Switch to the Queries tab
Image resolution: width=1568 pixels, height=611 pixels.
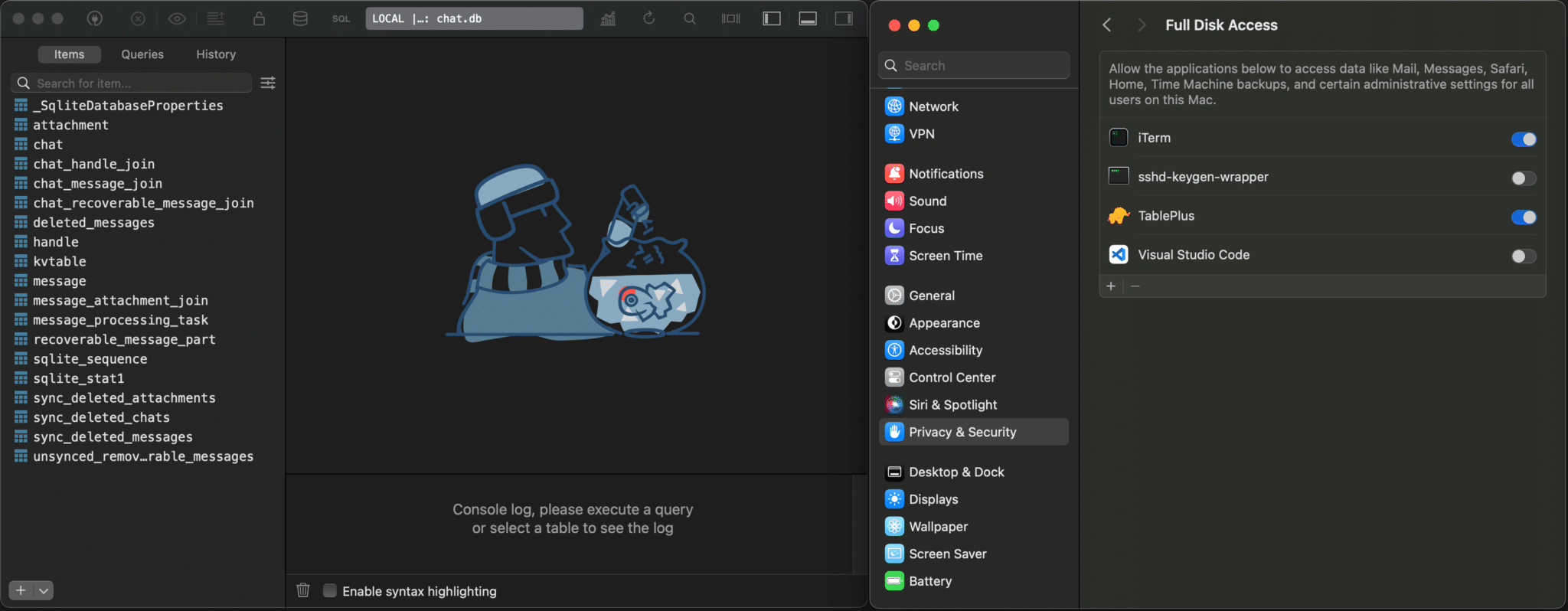coord(142,54)
